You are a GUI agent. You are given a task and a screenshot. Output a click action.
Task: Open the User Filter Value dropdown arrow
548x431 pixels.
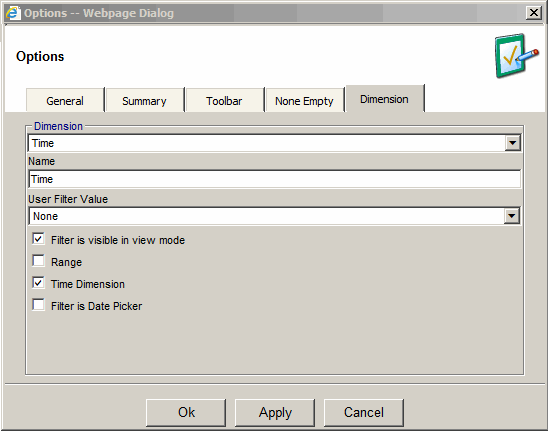click(512, 216)
